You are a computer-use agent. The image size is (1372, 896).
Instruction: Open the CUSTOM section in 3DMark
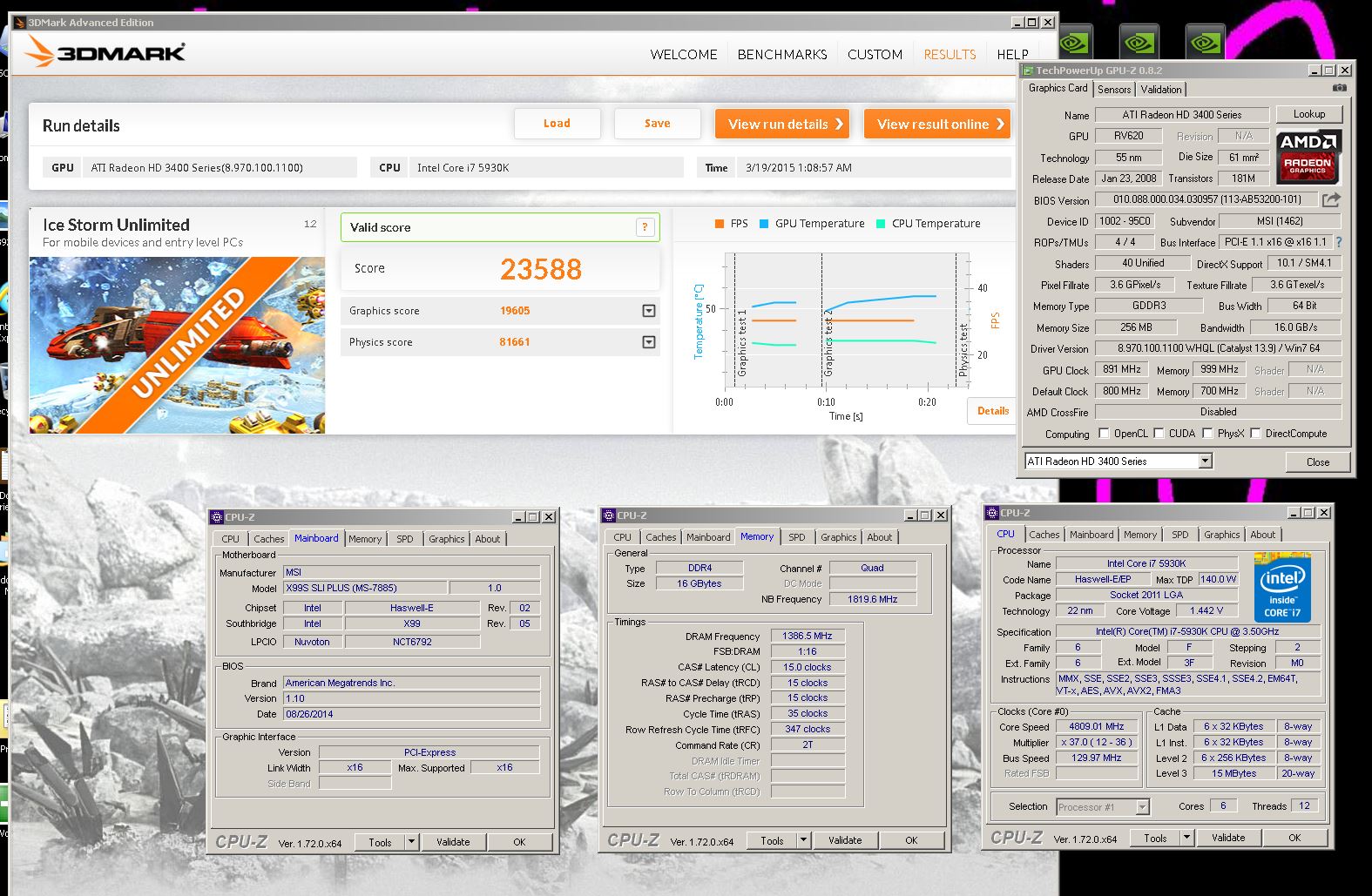point(875,54)
